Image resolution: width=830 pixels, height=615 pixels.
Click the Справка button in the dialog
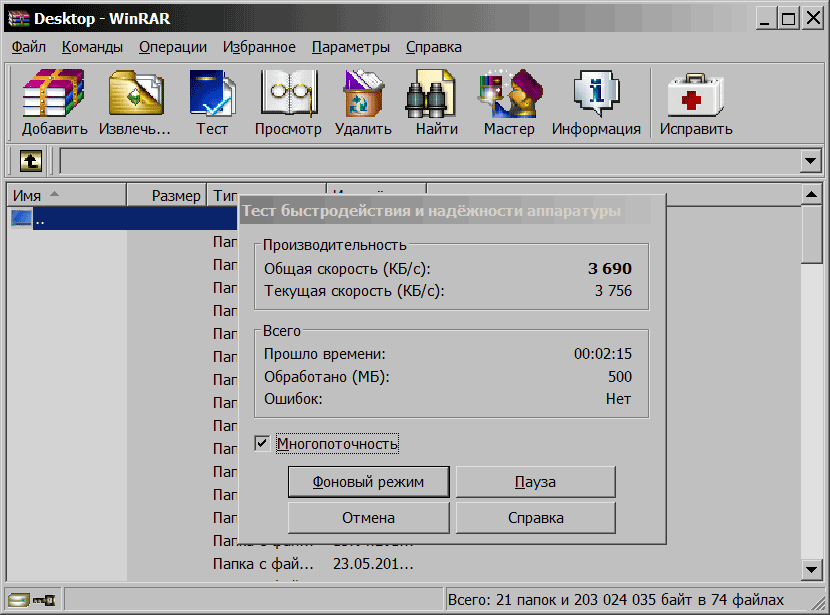(x=535, y=518)
